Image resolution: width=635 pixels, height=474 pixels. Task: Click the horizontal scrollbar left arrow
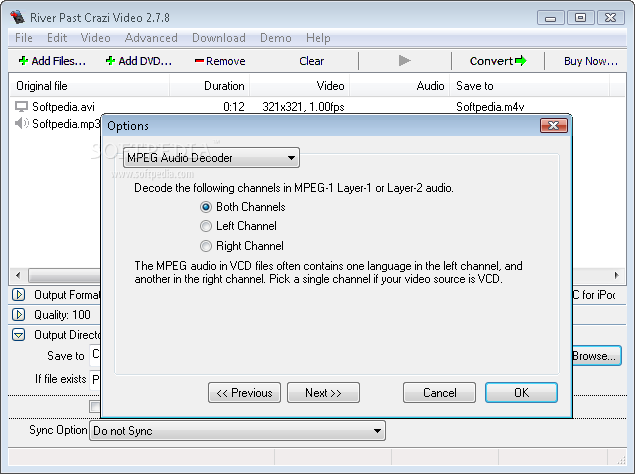pyautogui.click(x=18, y=275)
